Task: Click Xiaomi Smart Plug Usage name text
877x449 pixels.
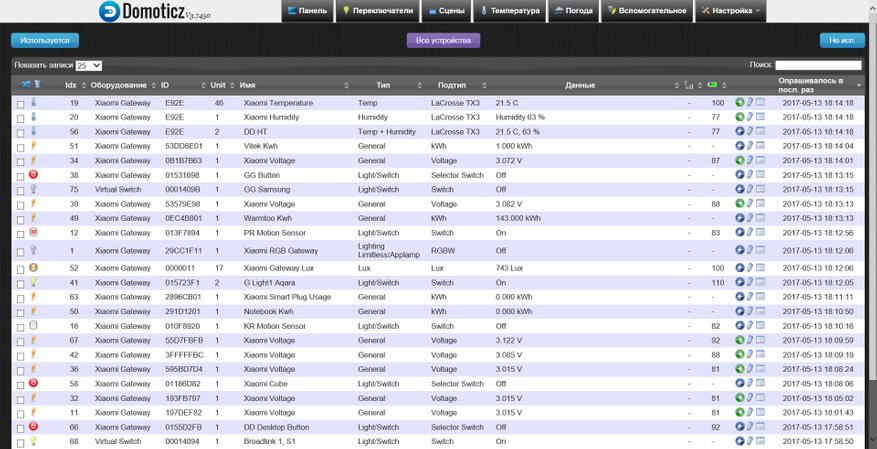Action: click(x=287, y=296)
